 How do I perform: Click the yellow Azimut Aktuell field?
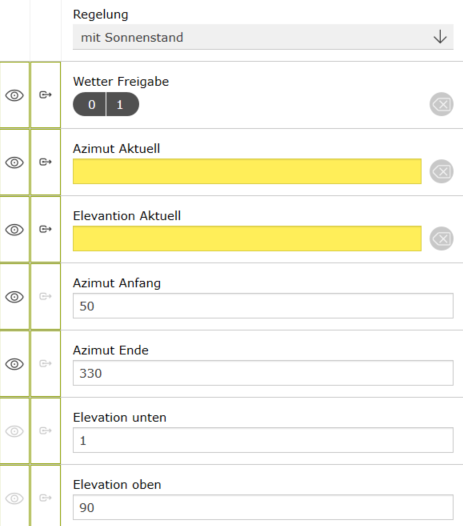tap(247, 171)
